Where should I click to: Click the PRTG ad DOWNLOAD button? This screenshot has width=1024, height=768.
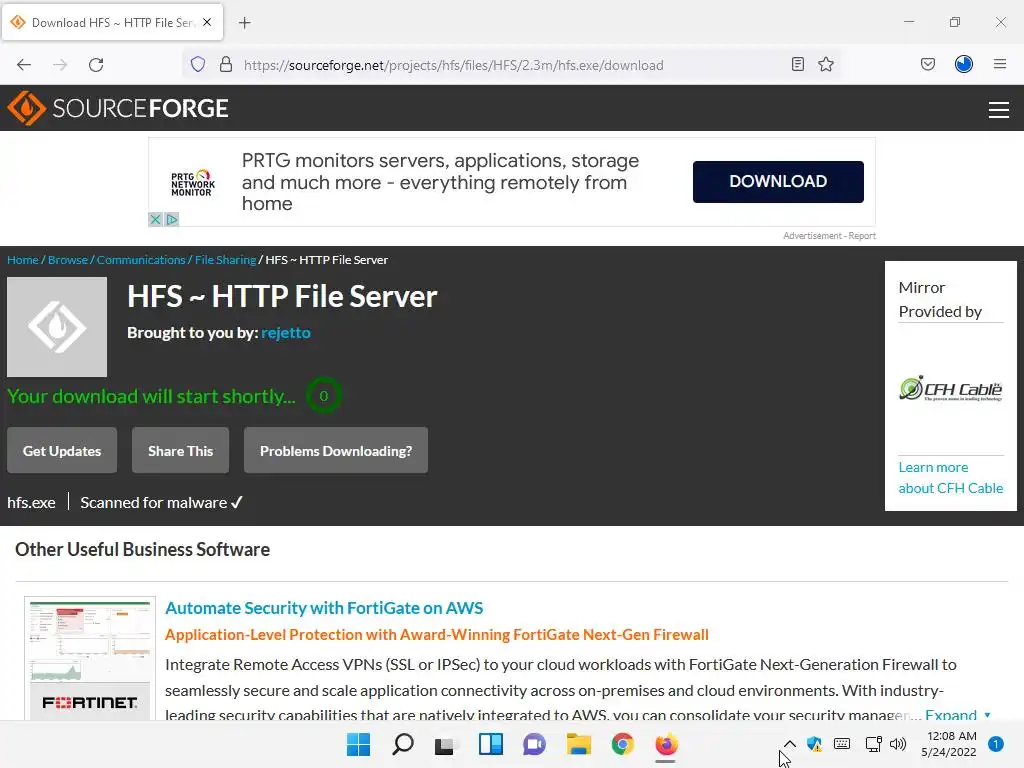click(778, 182)
